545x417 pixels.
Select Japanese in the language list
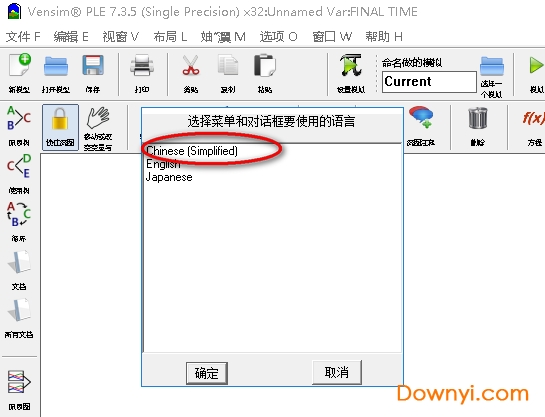tap(169, 177)
